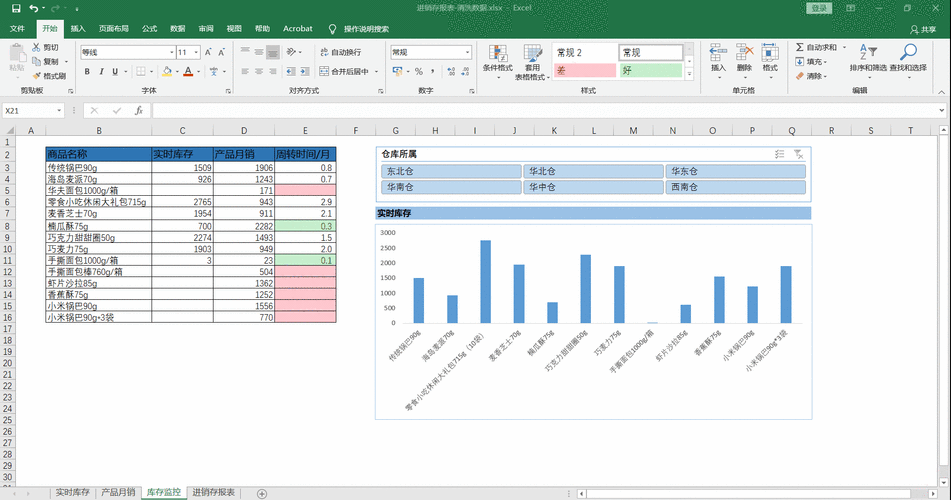Click the Cut (剪切) scissors icon
951x500 pixels.
tap(36, 47)
